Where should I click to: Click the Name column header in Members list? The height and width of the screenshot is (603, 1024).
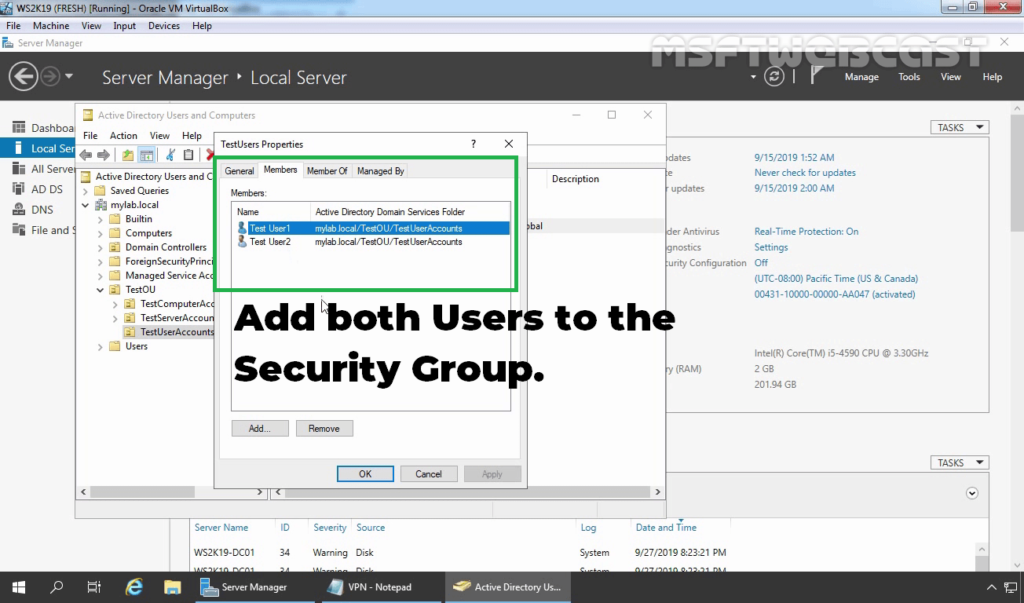[271, 212]
